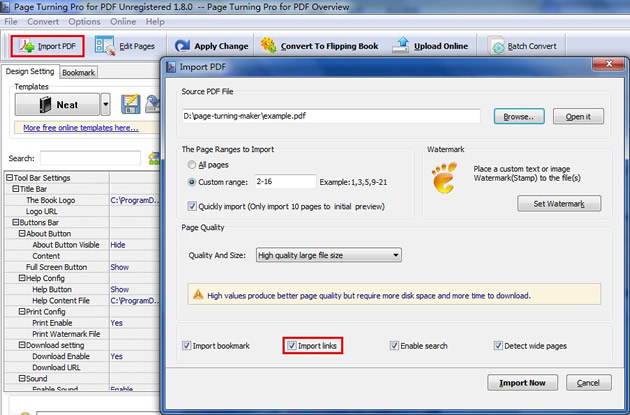This screenshot has height=415, width=630.
Task: Open Quality And Size dropdown
Action: [x=329, y=255]
